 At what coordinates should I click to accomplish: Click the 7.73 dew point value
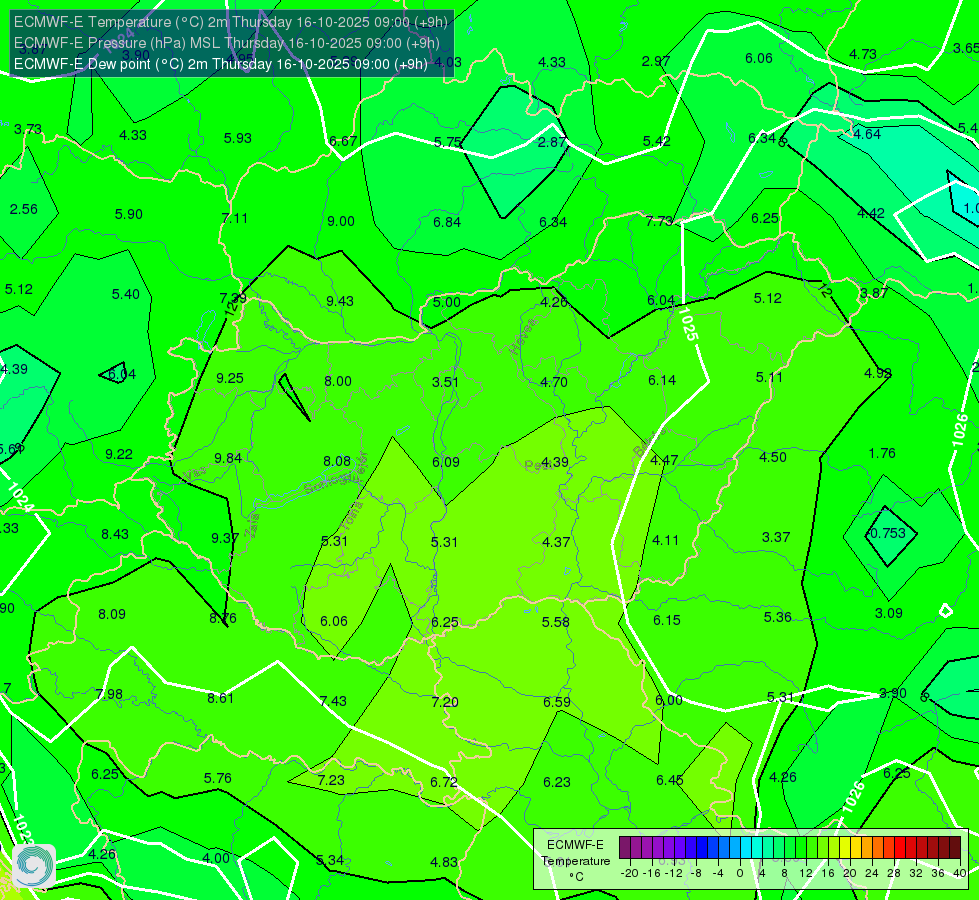(659, 221)
